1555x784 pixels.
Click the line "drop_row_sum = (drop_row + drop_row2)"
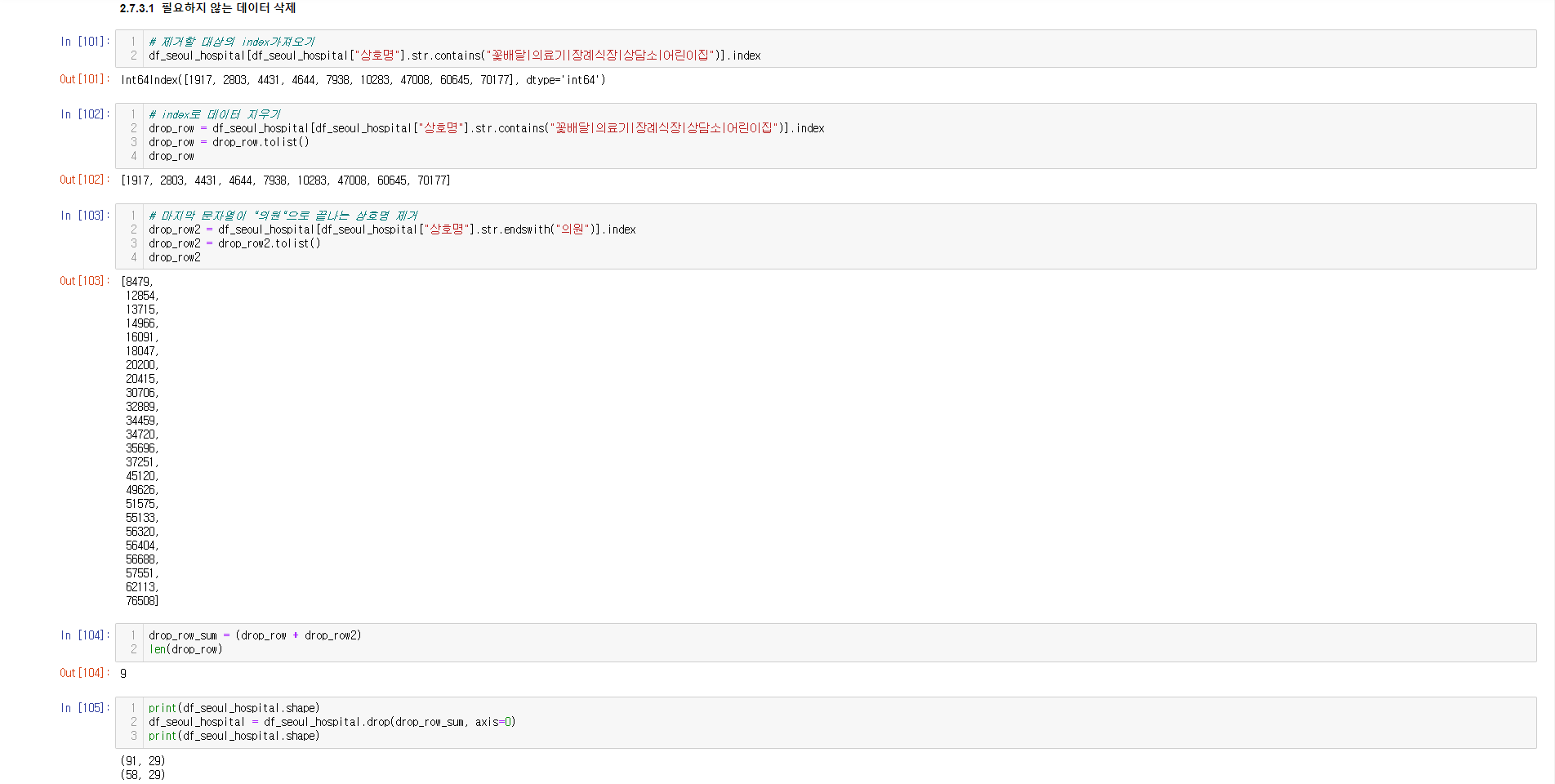coord(255,635)
